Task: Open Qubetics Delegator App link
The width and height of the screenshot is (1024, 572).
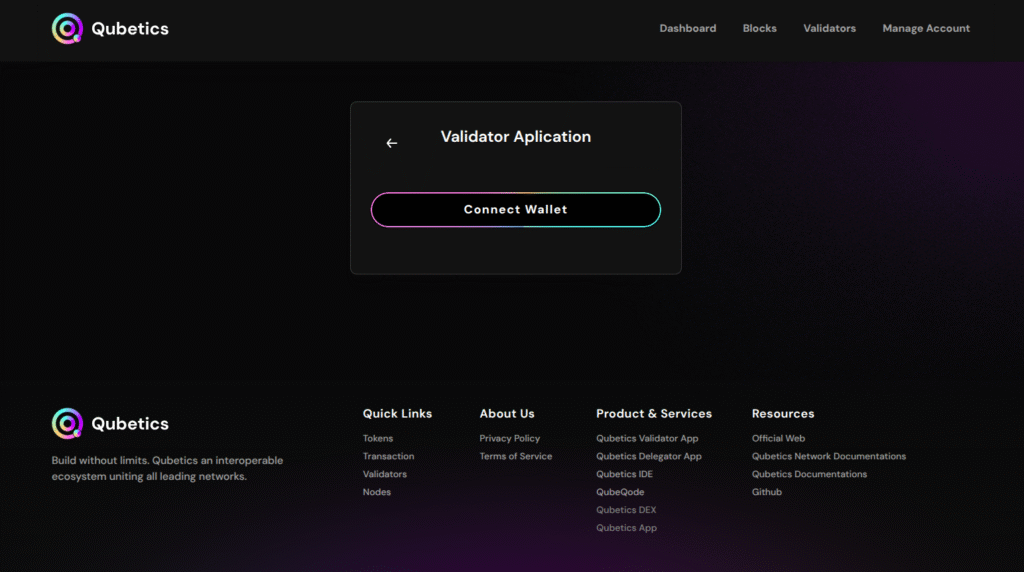Action: tap(648, 456)
